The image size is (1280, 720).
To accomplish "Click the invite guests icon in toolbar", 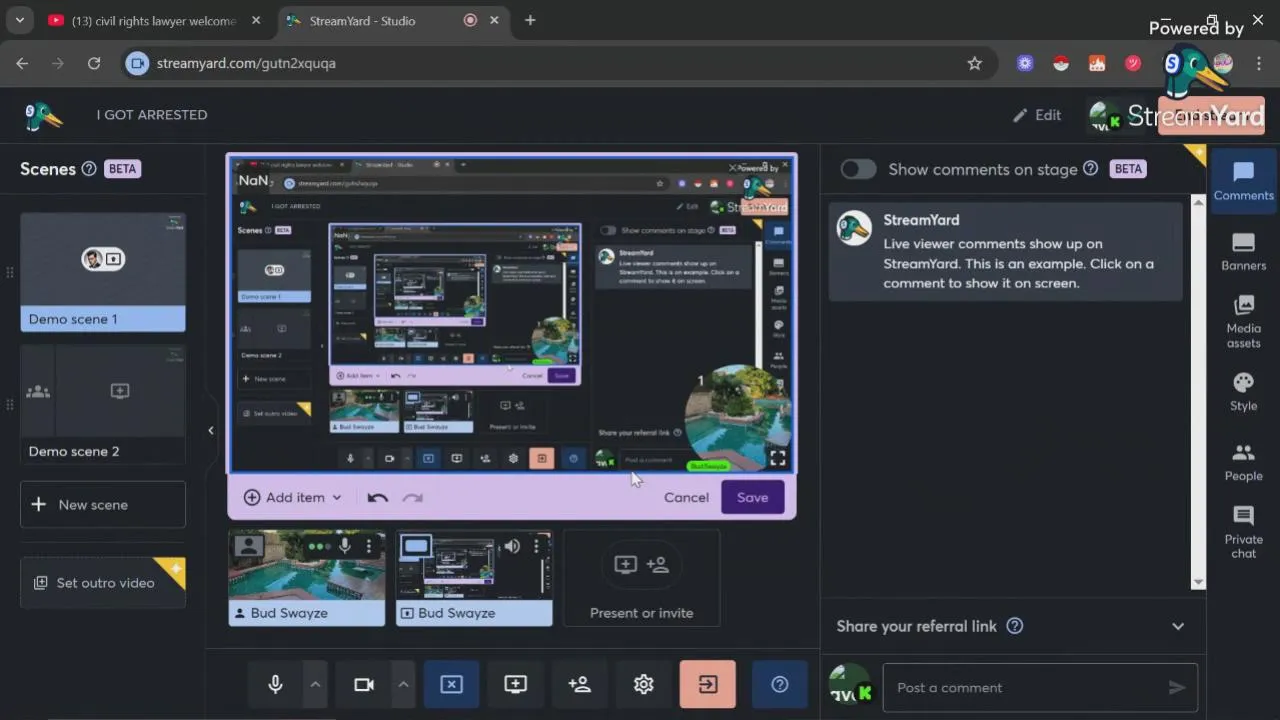I will [x=579, y=685].
